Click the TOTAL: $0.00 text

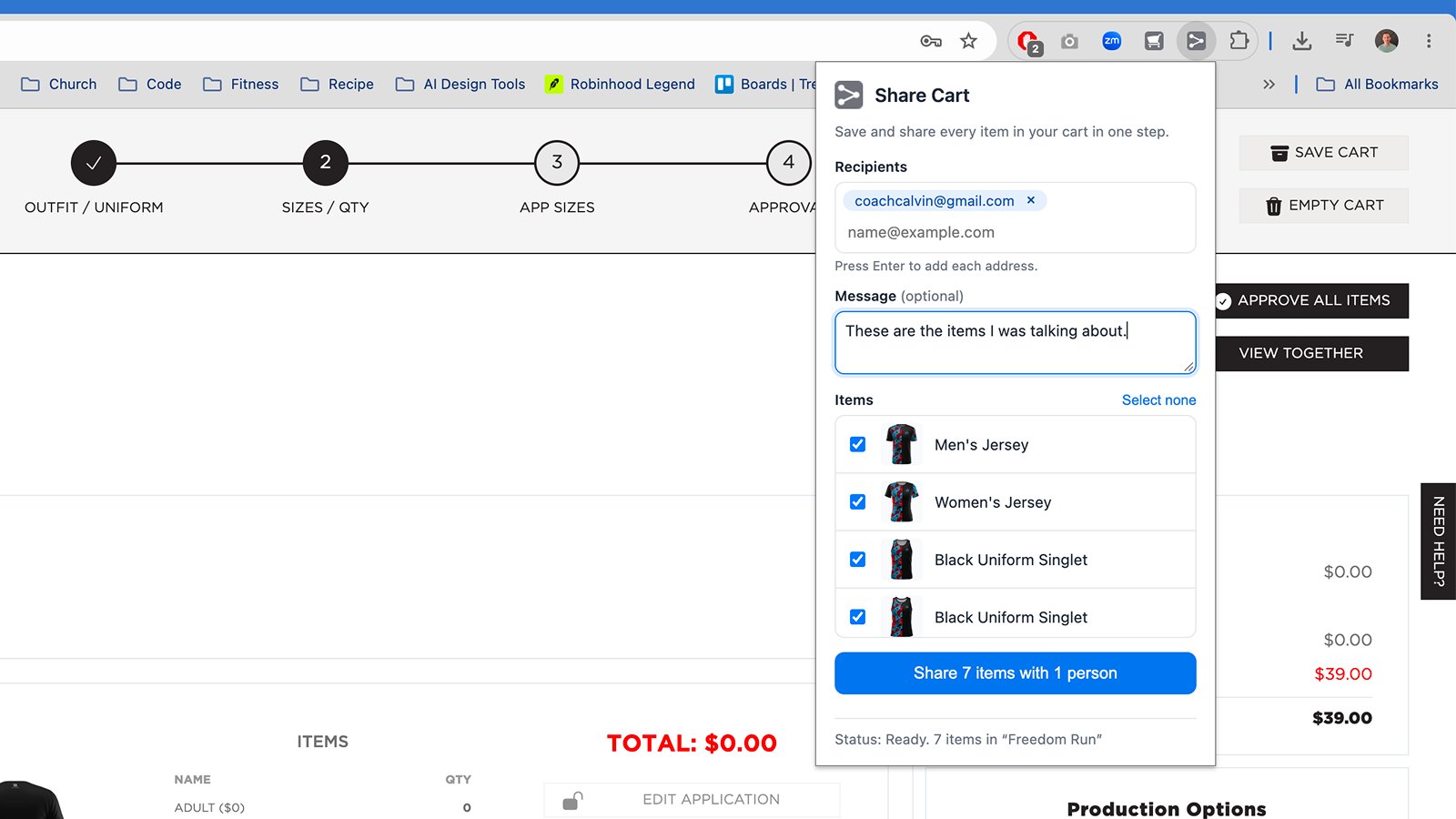[692, 743]
